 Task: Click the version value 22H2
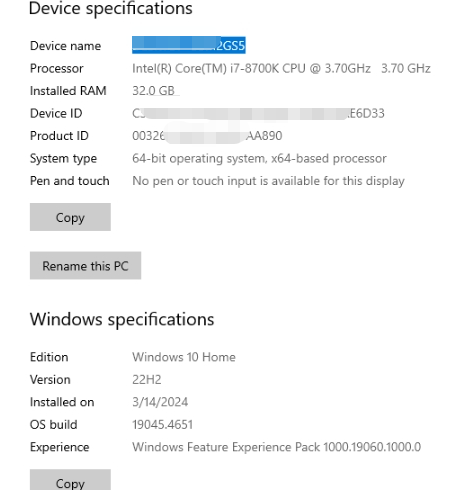147,380
